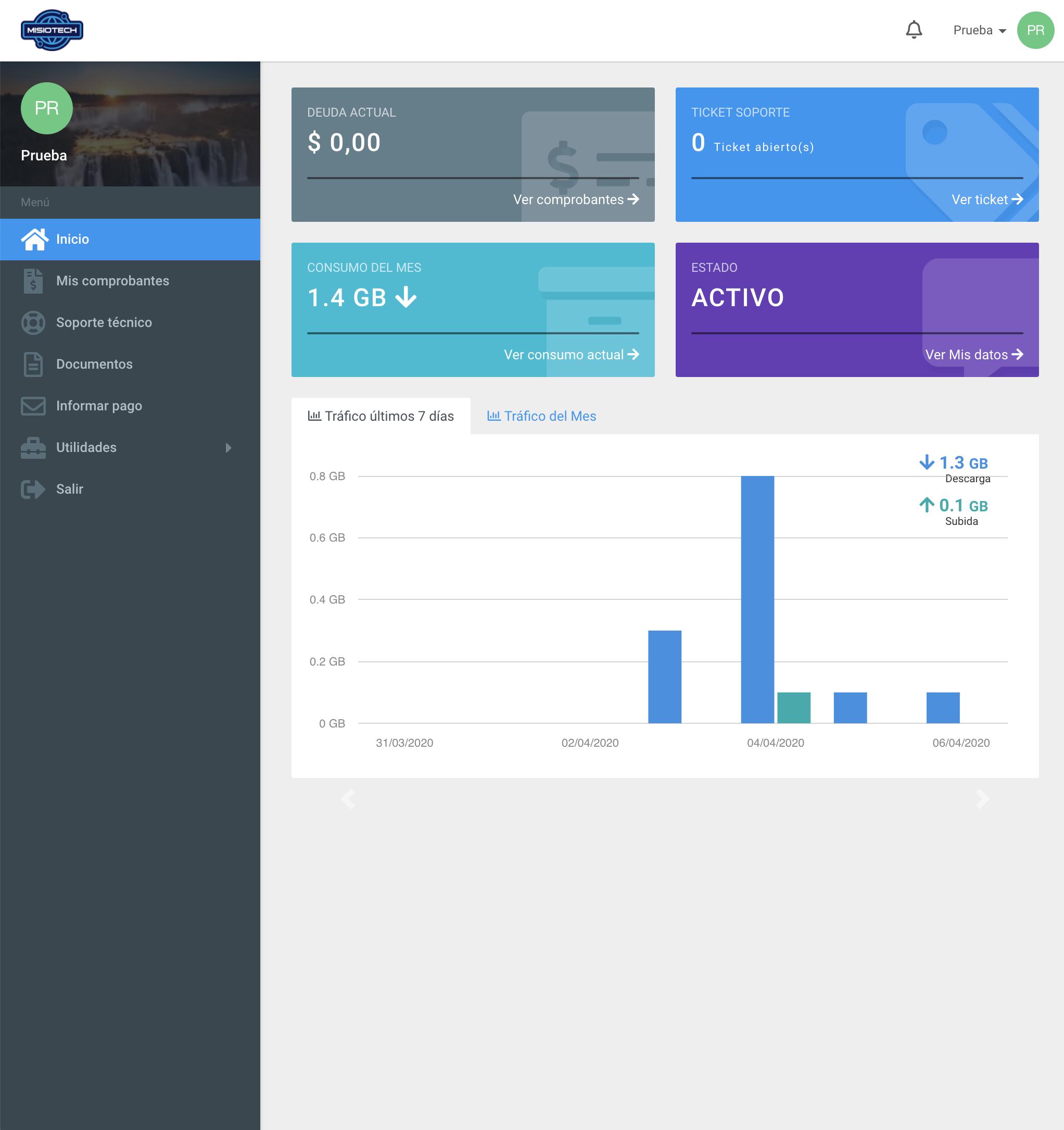Click the down arrow beside 1.4 GB

(x=406, y=297)
